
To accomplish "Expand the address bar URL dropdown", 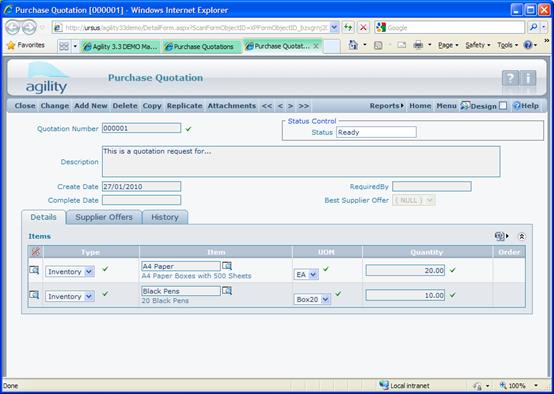I will coord(334,27).
